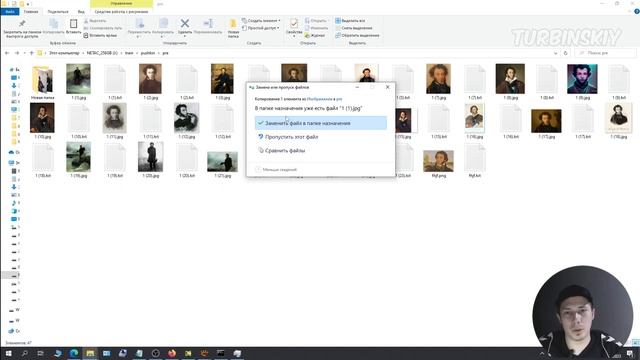
Task: Select the File Explorer taskbar icon
Action: (x=90, y=353)
